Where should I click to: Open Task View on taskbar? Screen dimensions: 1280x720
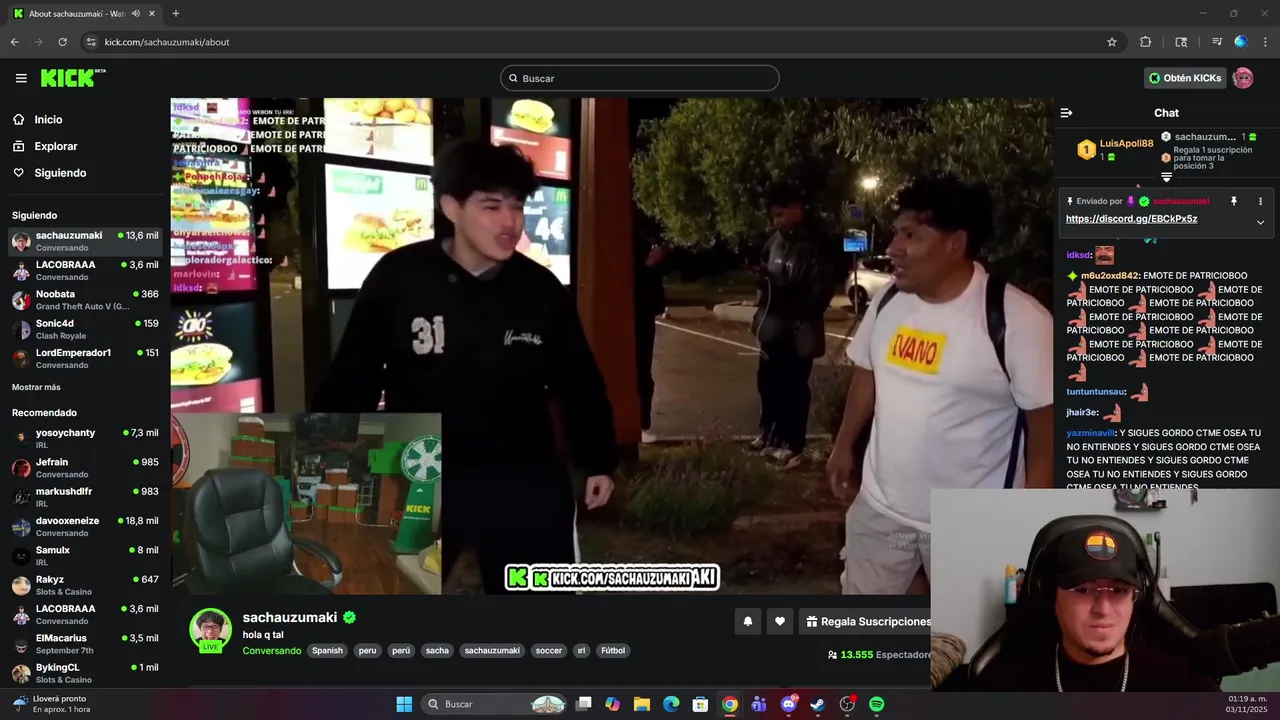click(584, 704)
